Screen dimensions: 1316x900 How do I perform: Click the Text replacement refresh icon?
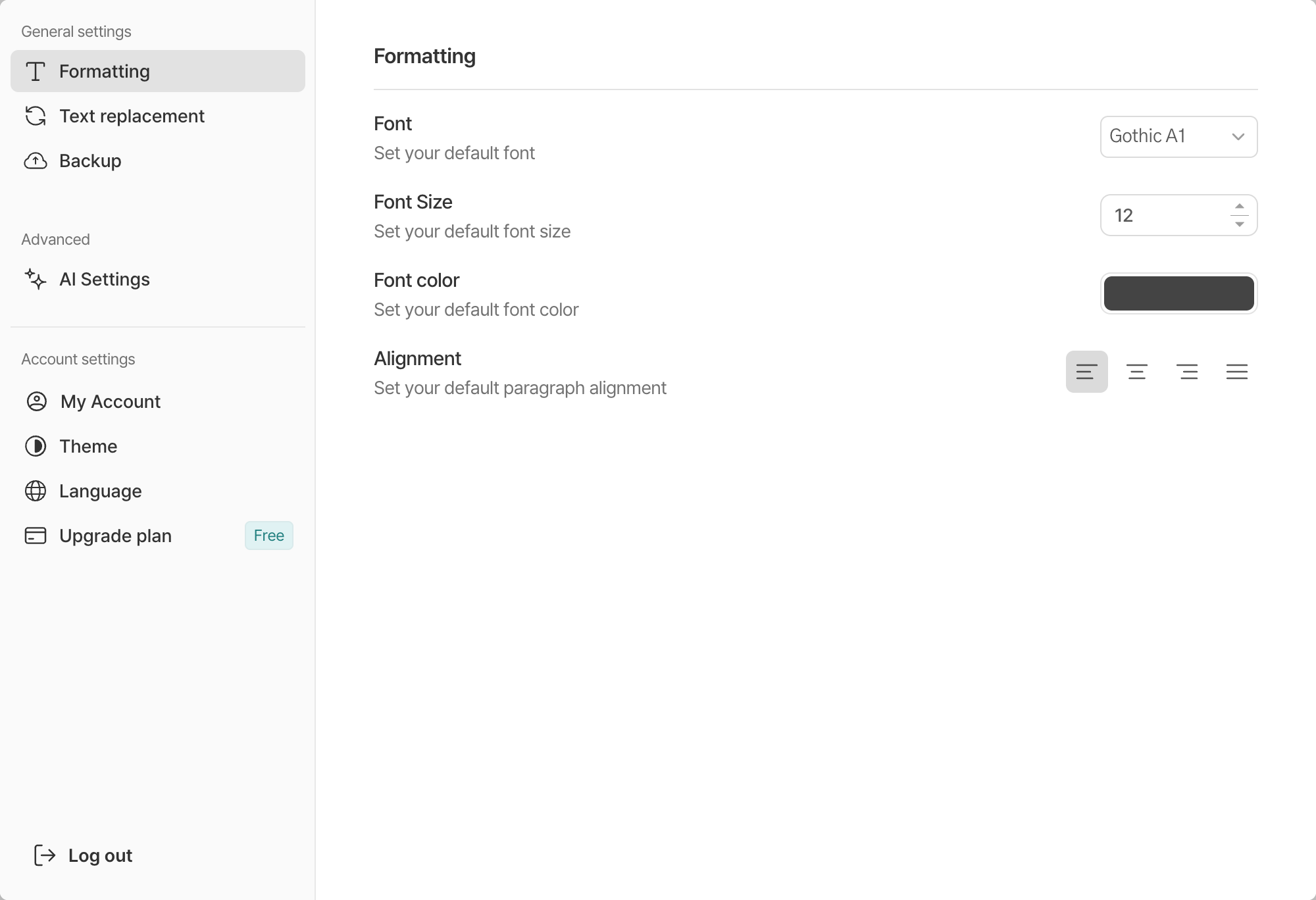pyautogui.click(x=36, y=116)
